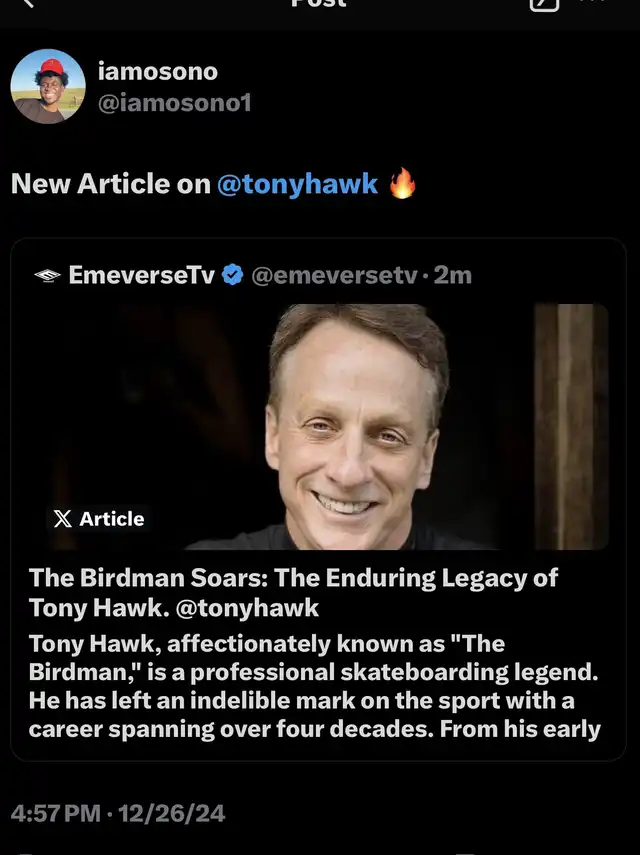Tap the fire emoji in the post
The image size is (640, 855).
click(402, 184)
